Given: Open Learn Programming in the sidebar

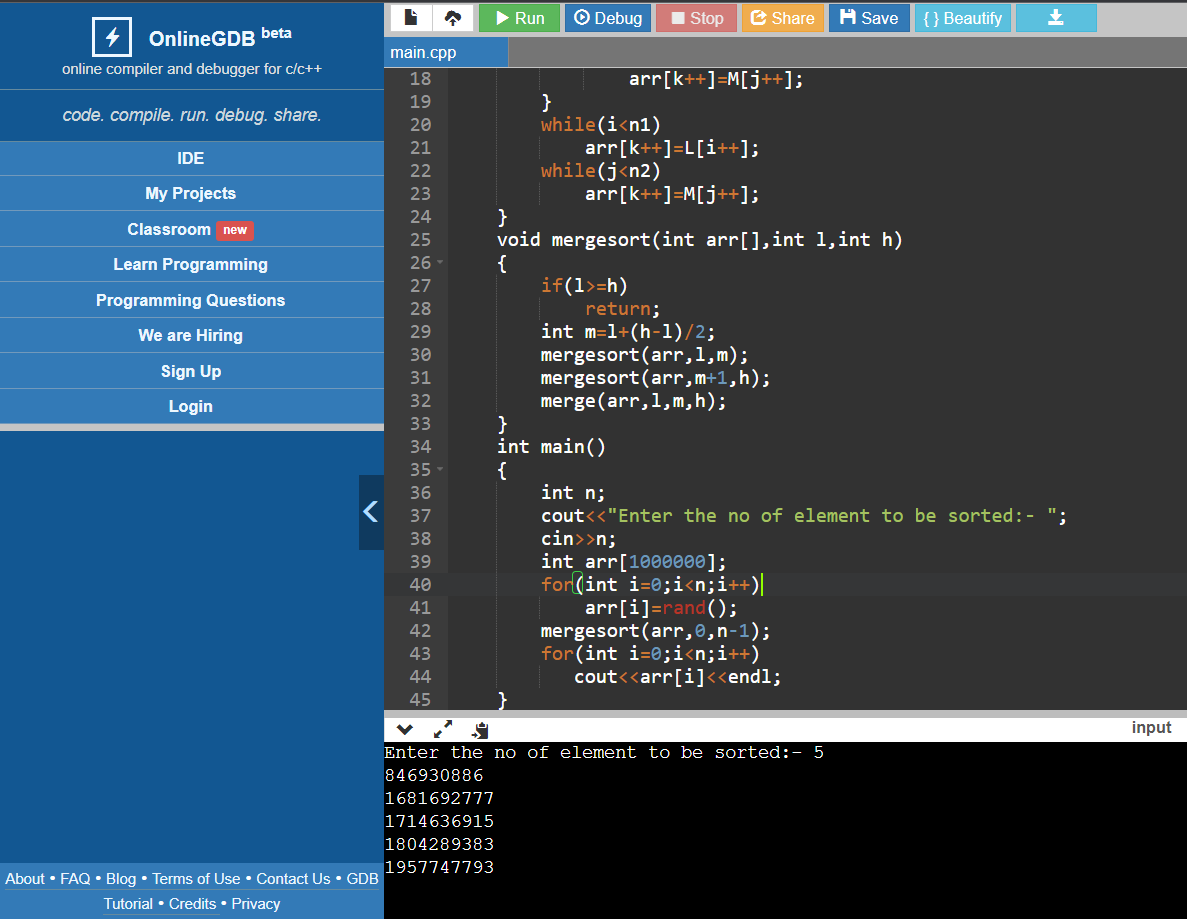Looking at the screenshot, I should pyautogui.click(x=191, y=264).
